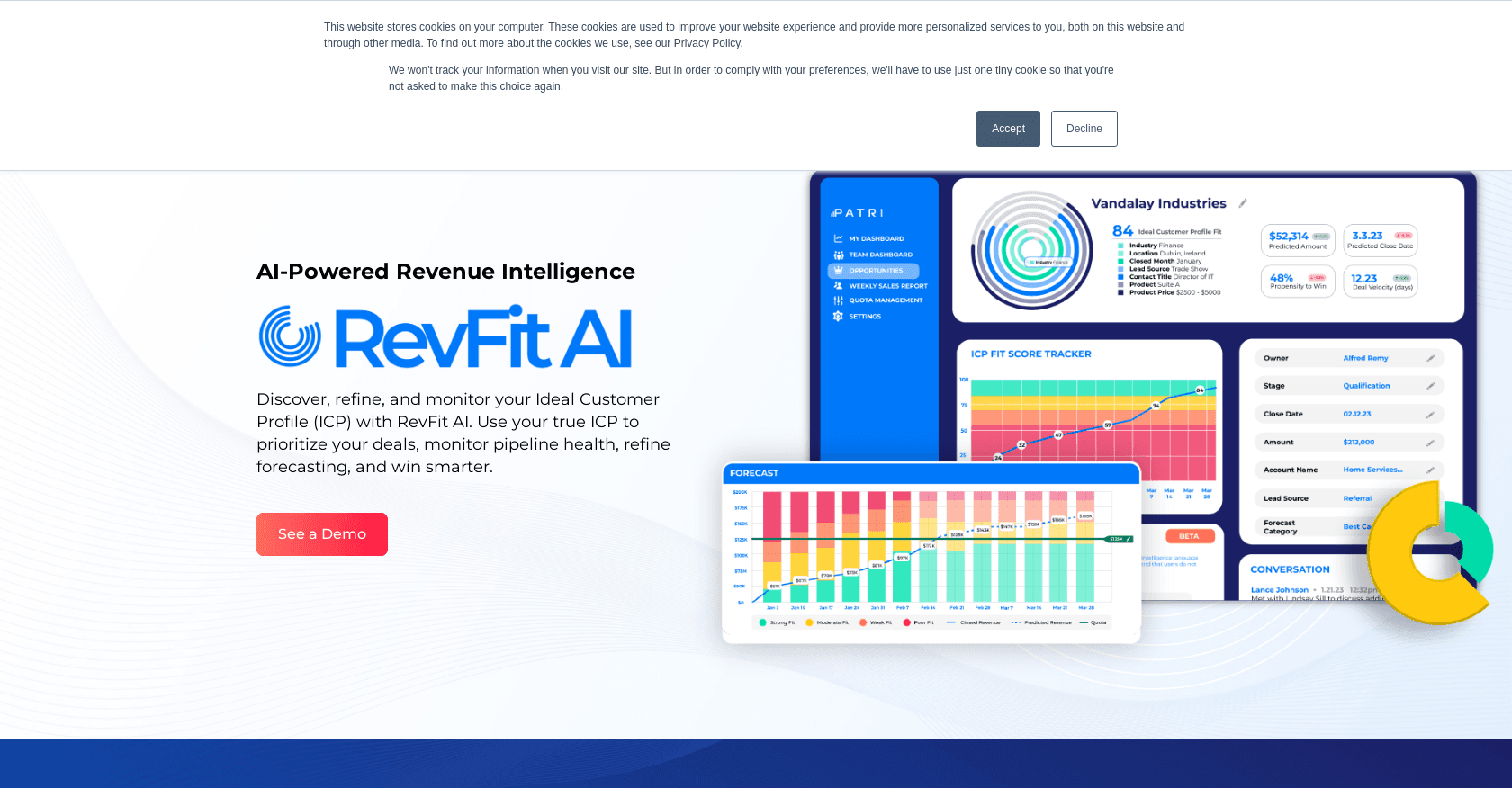Open Team Dashboard menu item

pyautogui.click(x=880, y=255)
